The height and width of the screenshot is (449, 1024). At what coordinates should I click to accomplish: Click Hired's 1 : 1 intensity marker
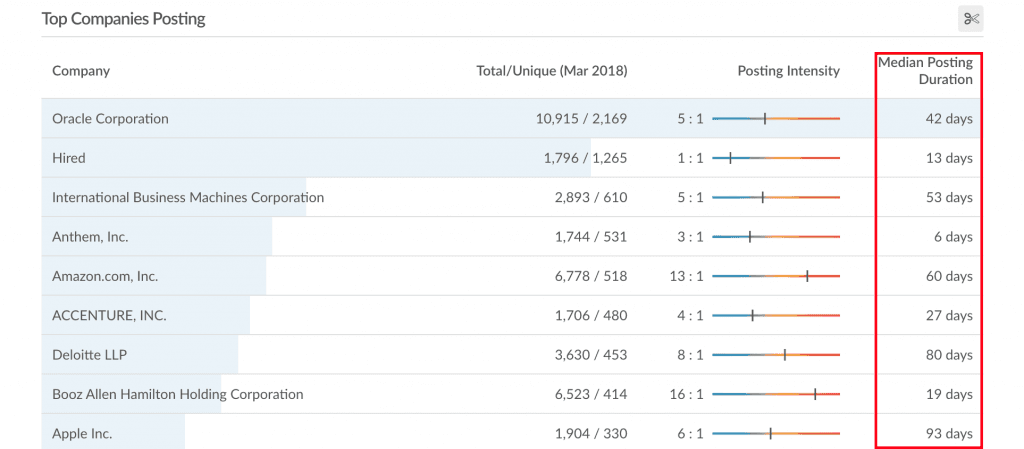coord(730,158)
